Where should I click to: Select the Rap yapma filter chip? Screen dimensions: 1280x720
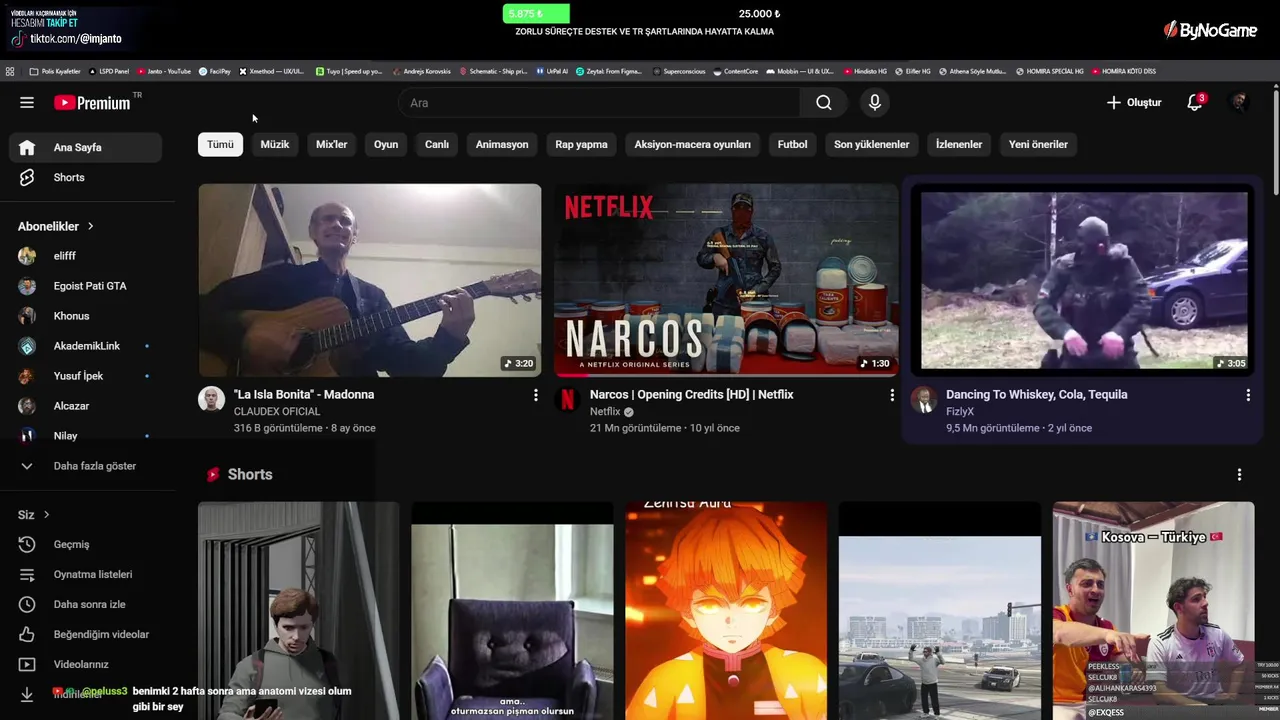point(582,144)
